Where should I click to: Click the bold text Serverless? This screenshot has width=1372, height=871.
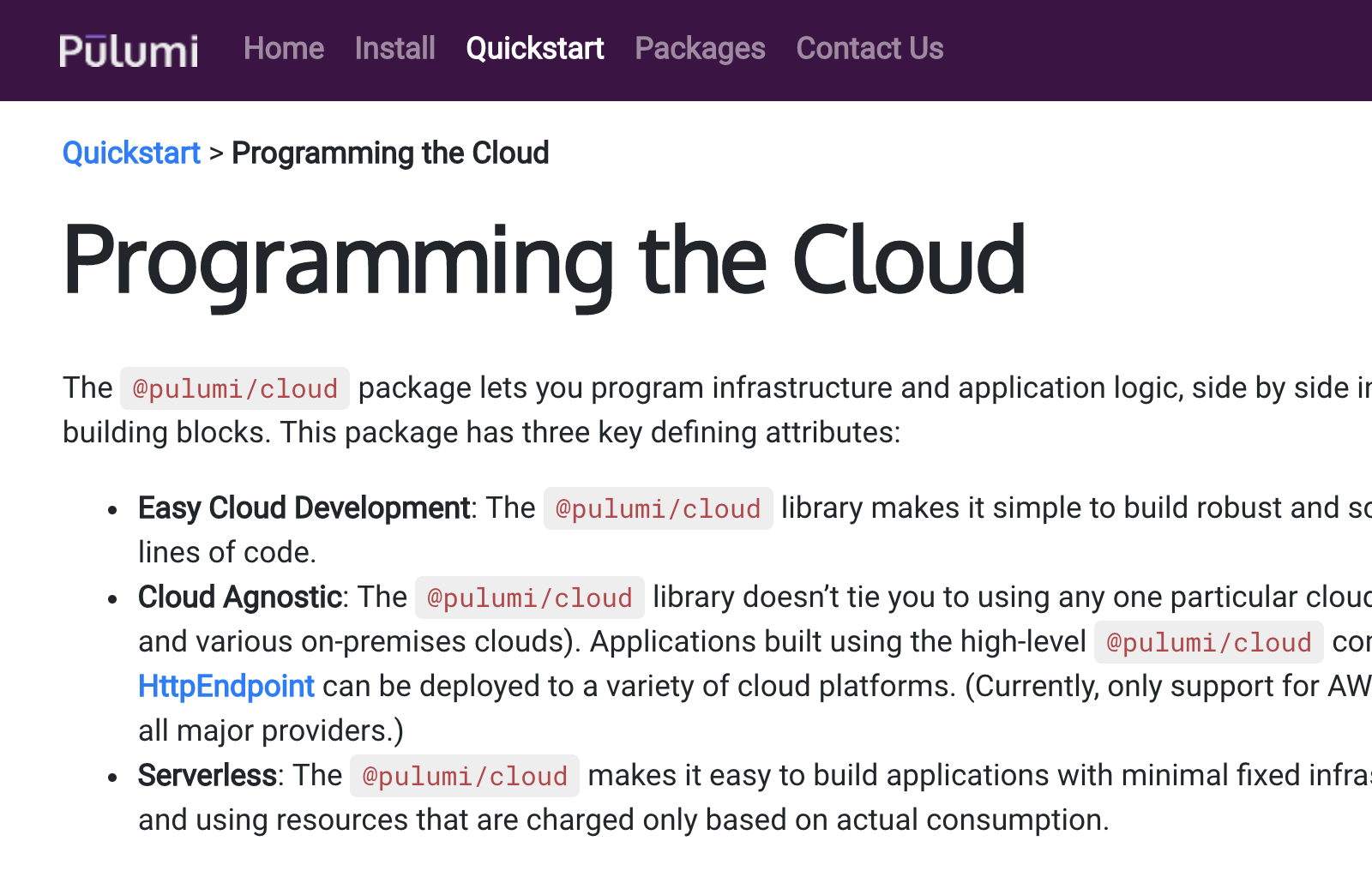208,776
